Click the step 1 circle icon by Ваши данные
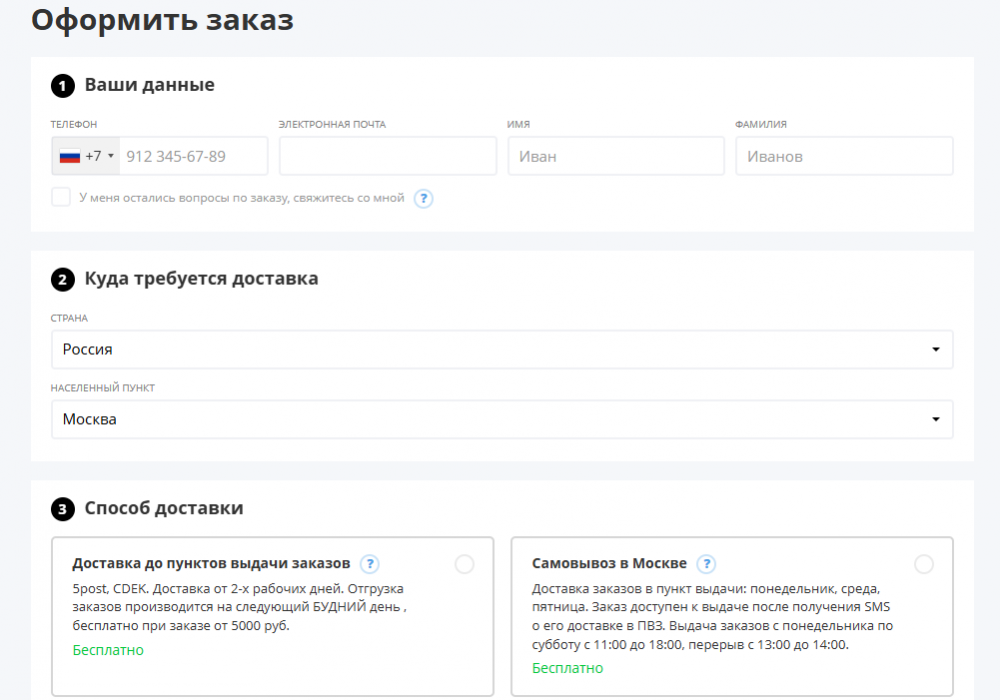Screen dimensions: 1000x700 coord(63,87)
